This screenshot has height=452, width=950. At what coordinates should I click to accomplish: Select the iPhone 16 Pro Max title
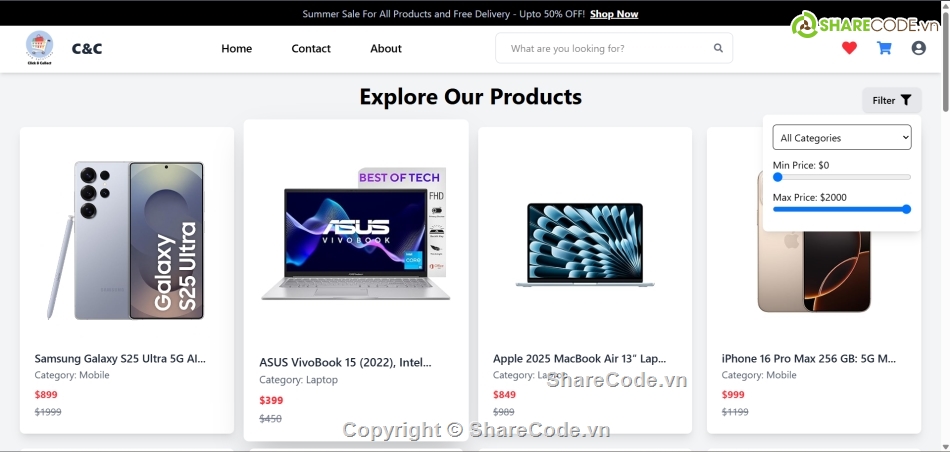[808, 359]
